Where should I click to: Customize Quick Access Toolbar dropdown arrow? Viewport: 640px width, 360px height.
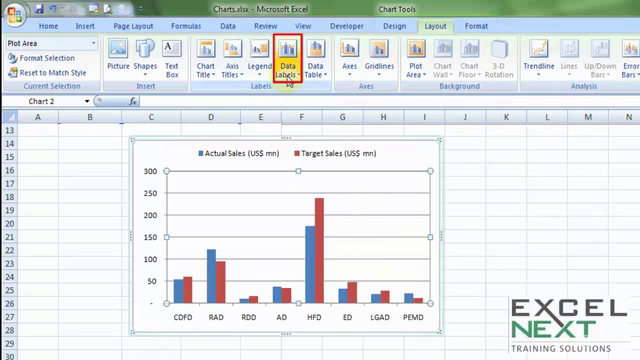[140, 9]
